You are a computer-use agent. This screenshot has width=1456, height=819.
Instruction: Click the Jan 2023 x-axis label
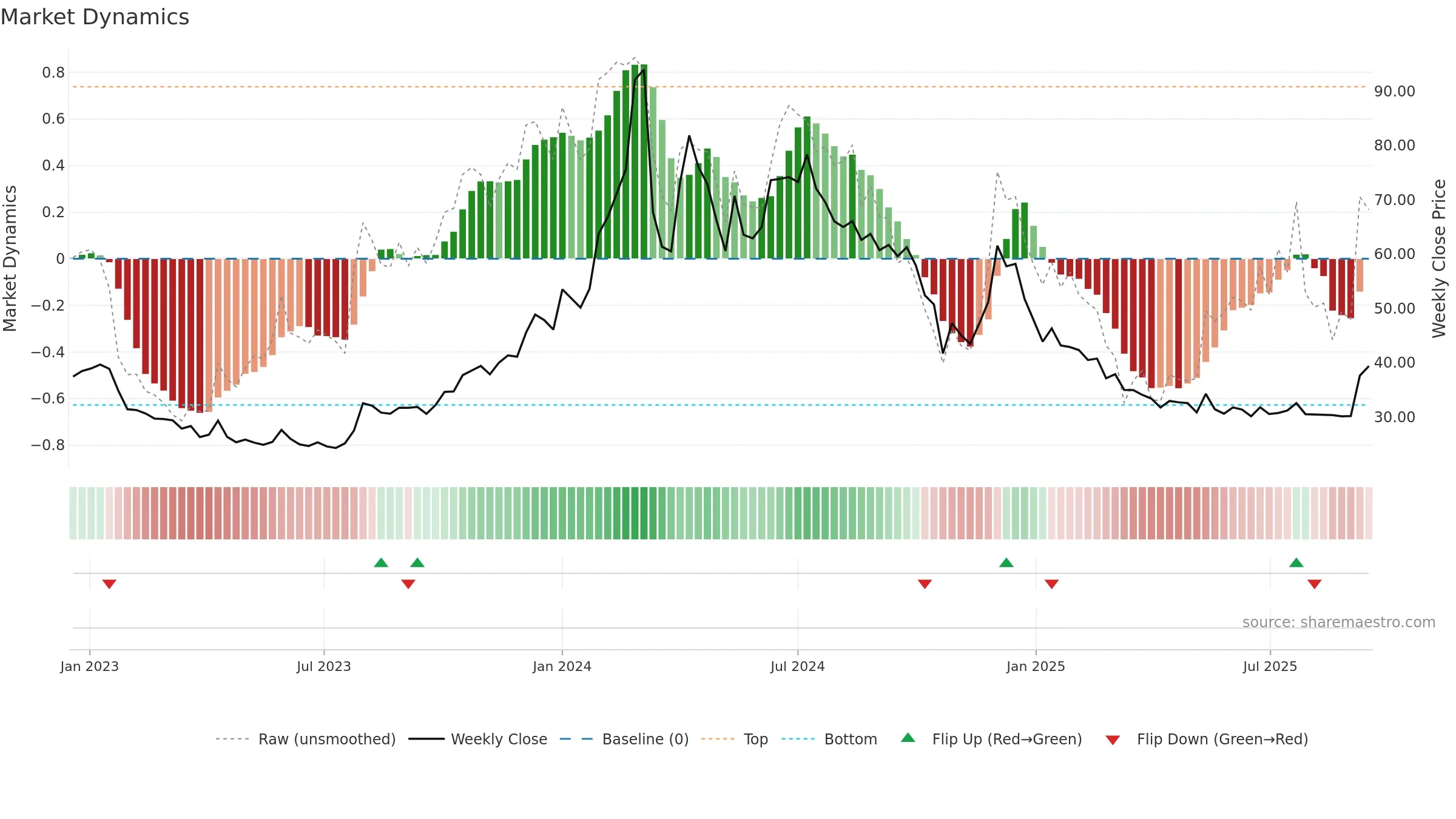point(90,666)
